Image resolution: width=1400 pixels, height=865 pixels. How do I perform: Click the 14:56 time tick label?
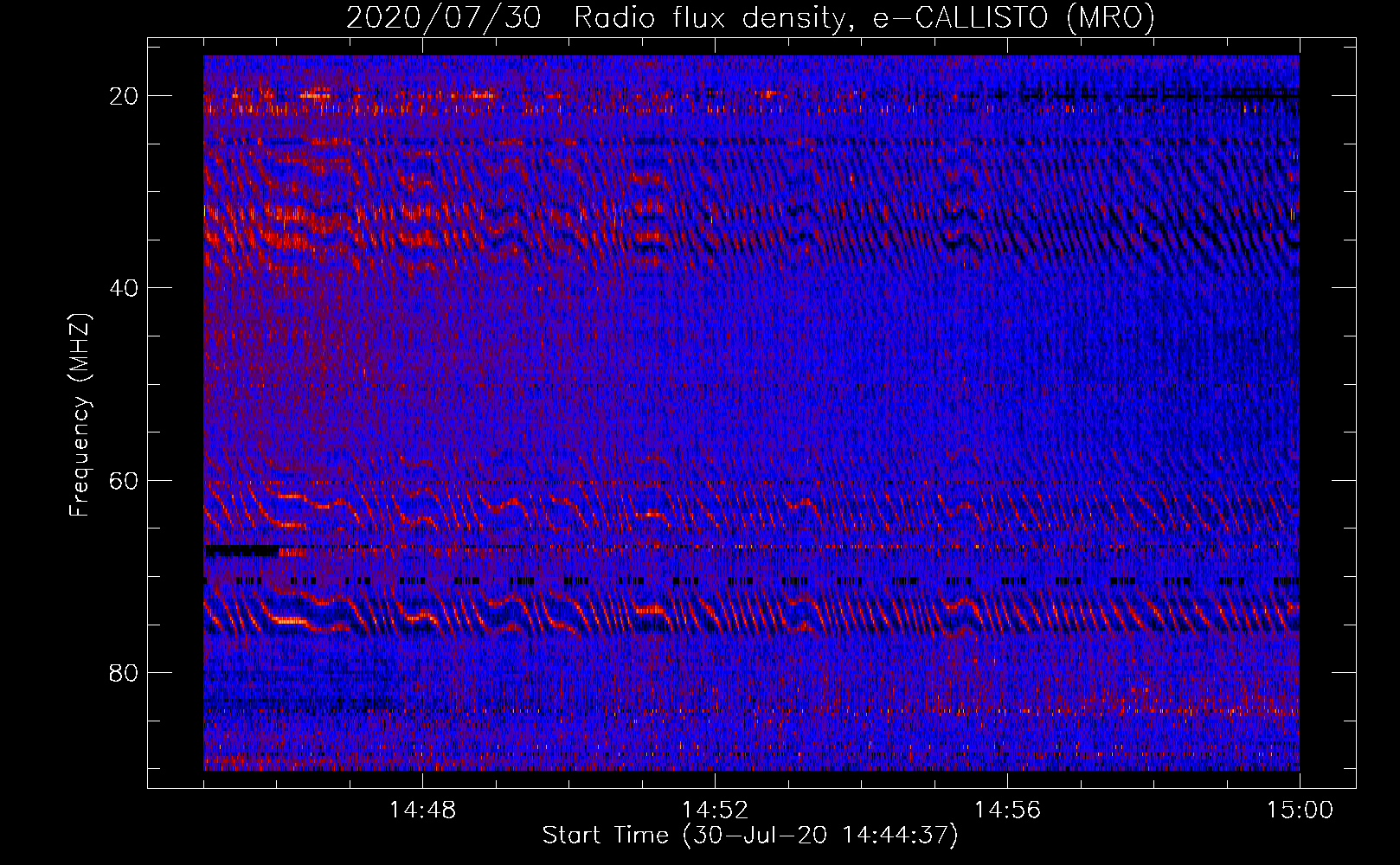1007,811
